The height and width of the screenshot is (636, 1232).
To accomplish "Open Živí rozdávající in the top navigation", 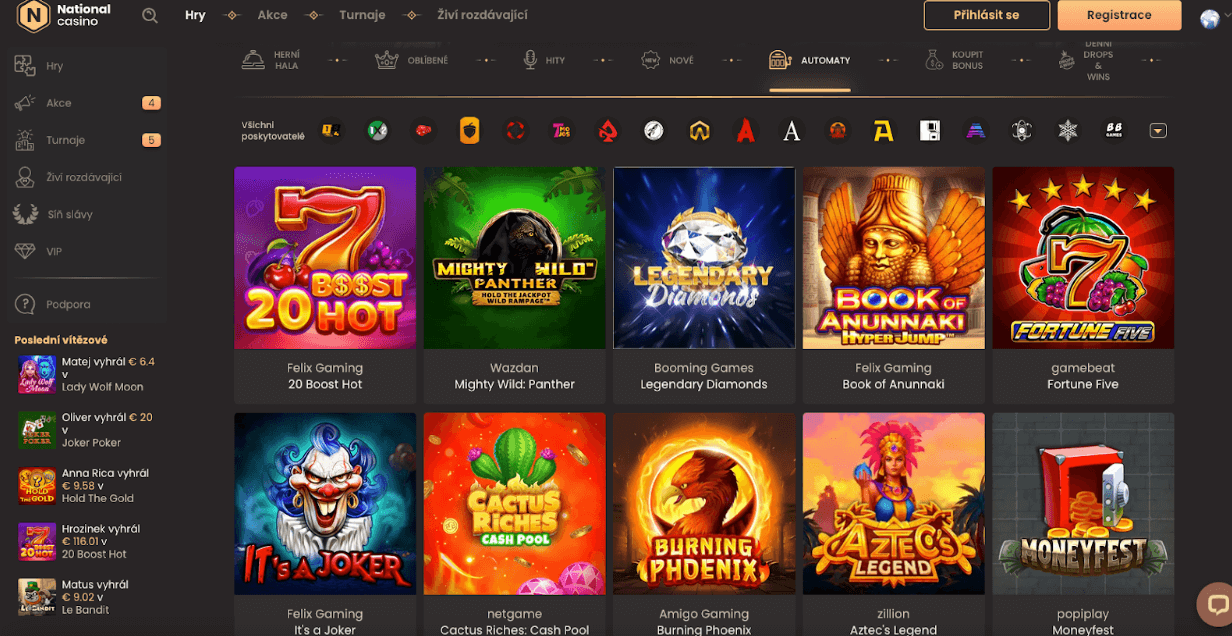I will coord(482,15).
